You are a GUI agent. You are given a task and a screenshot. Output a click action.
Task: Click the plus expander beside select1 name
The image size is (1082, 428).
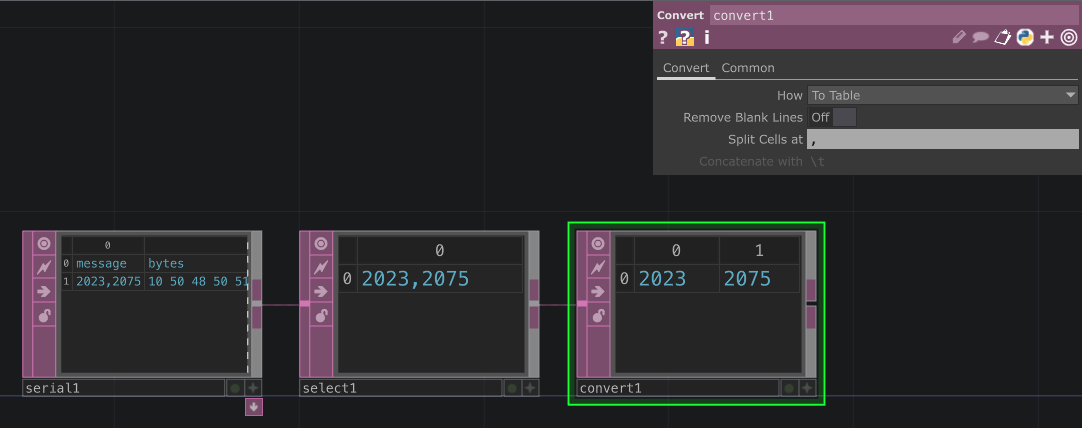(x=530, y=388)
